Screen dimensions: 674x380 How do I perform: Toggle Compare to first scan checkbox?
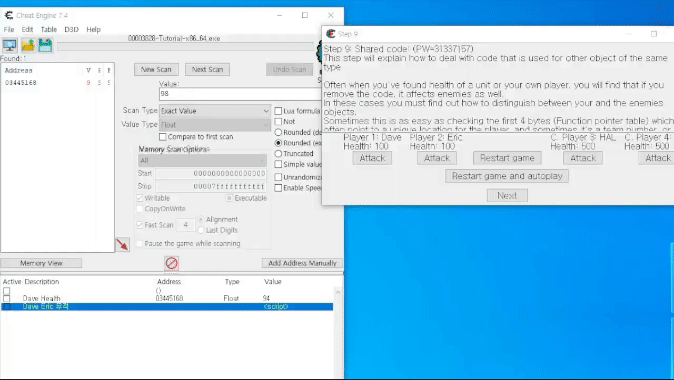click(x=162, y=137)
